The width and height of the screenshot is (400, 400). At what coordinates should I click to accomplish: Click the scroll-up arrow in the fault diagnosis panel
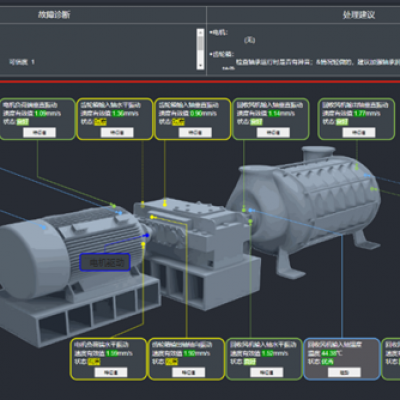(x=200, y=32)
